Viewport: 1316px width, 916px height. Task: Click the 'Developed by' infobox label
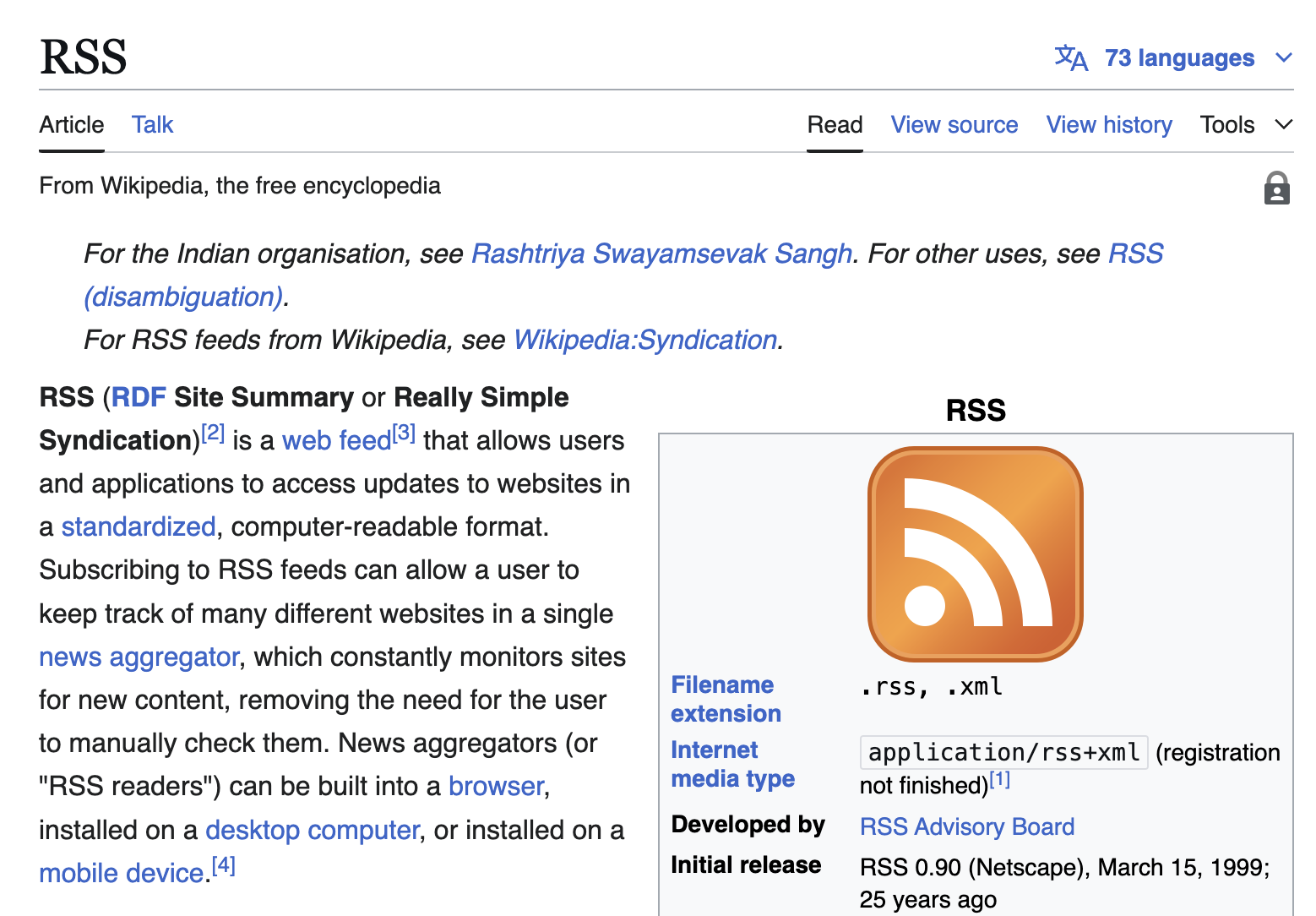pyautogui.click(x=748, y=824)
